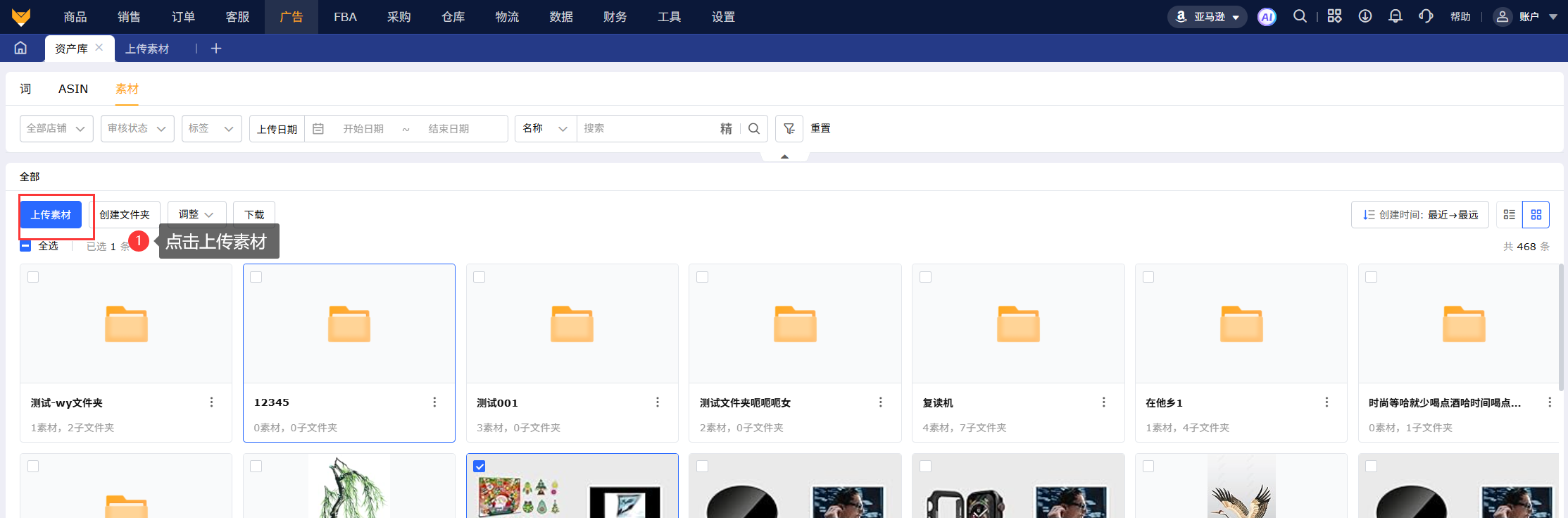Check the 12345 folder checkbox
Image resolution: width=1568 pixels, height=518 pixels.
(x=256, y=277)
